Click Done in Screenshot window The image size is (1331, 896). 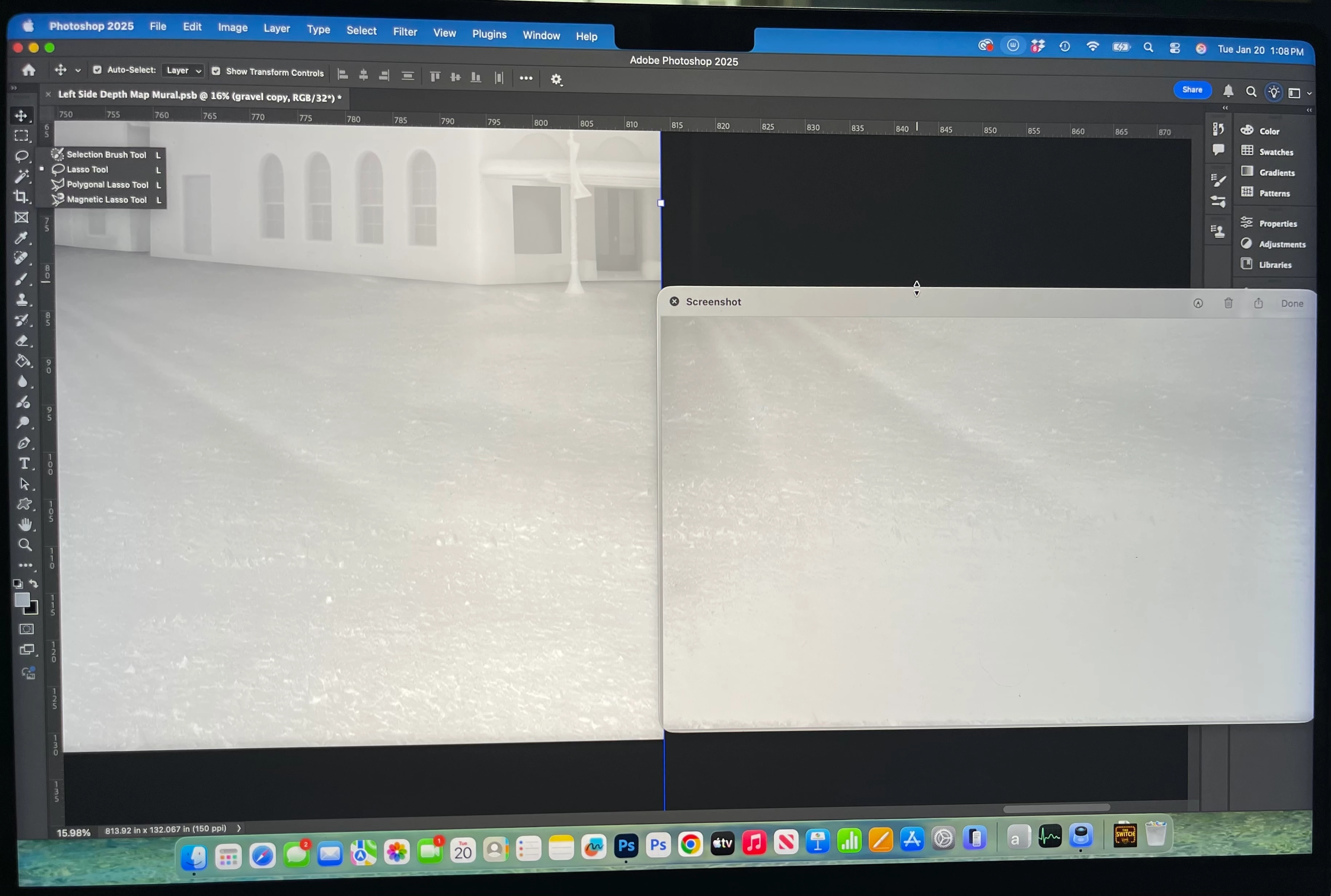tap(1292, 303)
